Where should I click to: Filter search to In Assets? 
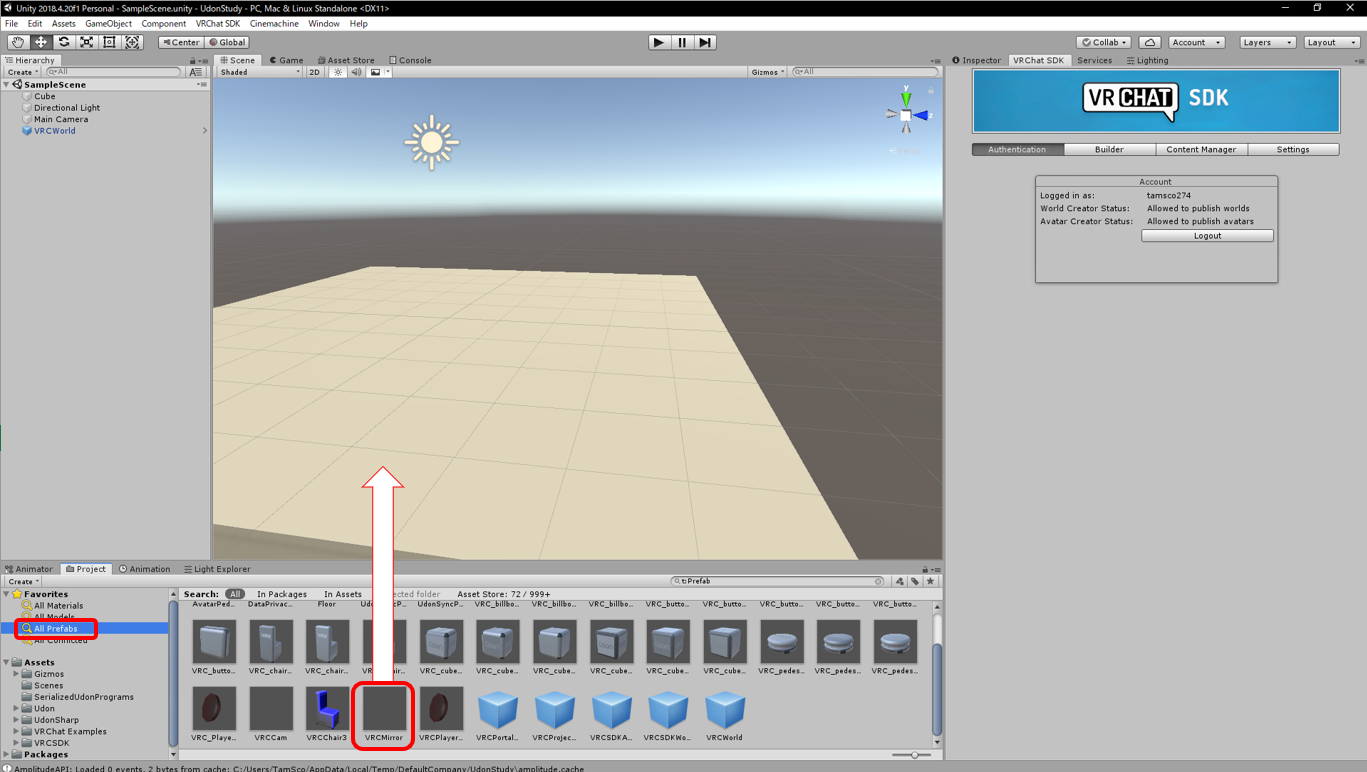(x=343, y=594)
